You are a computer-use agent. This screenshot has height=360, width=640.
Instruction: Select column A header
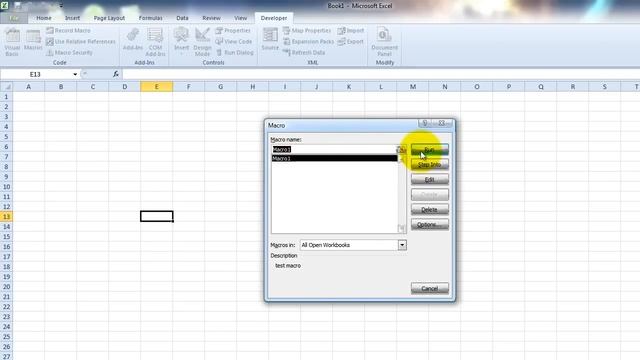[29, 87]
